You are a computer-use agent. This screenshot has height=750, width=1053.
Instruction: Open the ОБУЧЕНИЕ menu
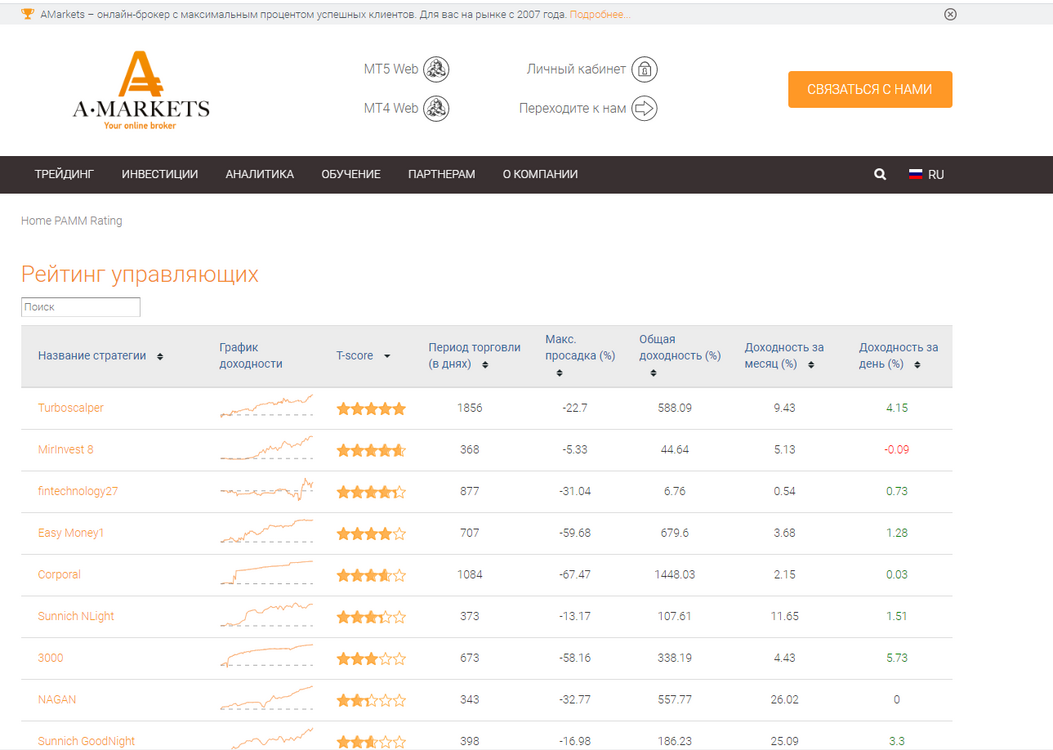[351, 175]
